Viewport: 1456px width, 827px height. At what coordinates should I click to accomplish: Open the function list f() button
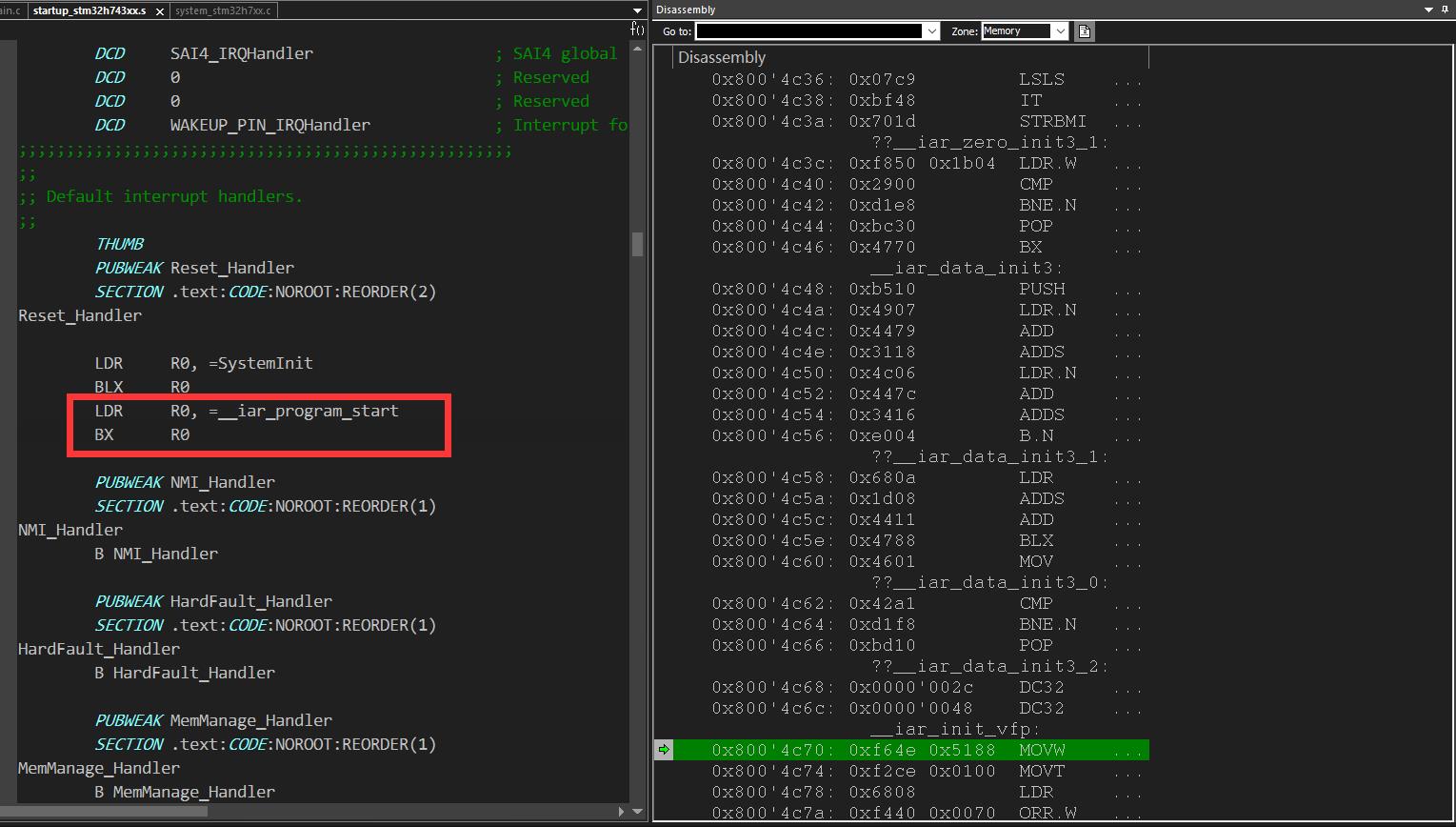(637, 30)
